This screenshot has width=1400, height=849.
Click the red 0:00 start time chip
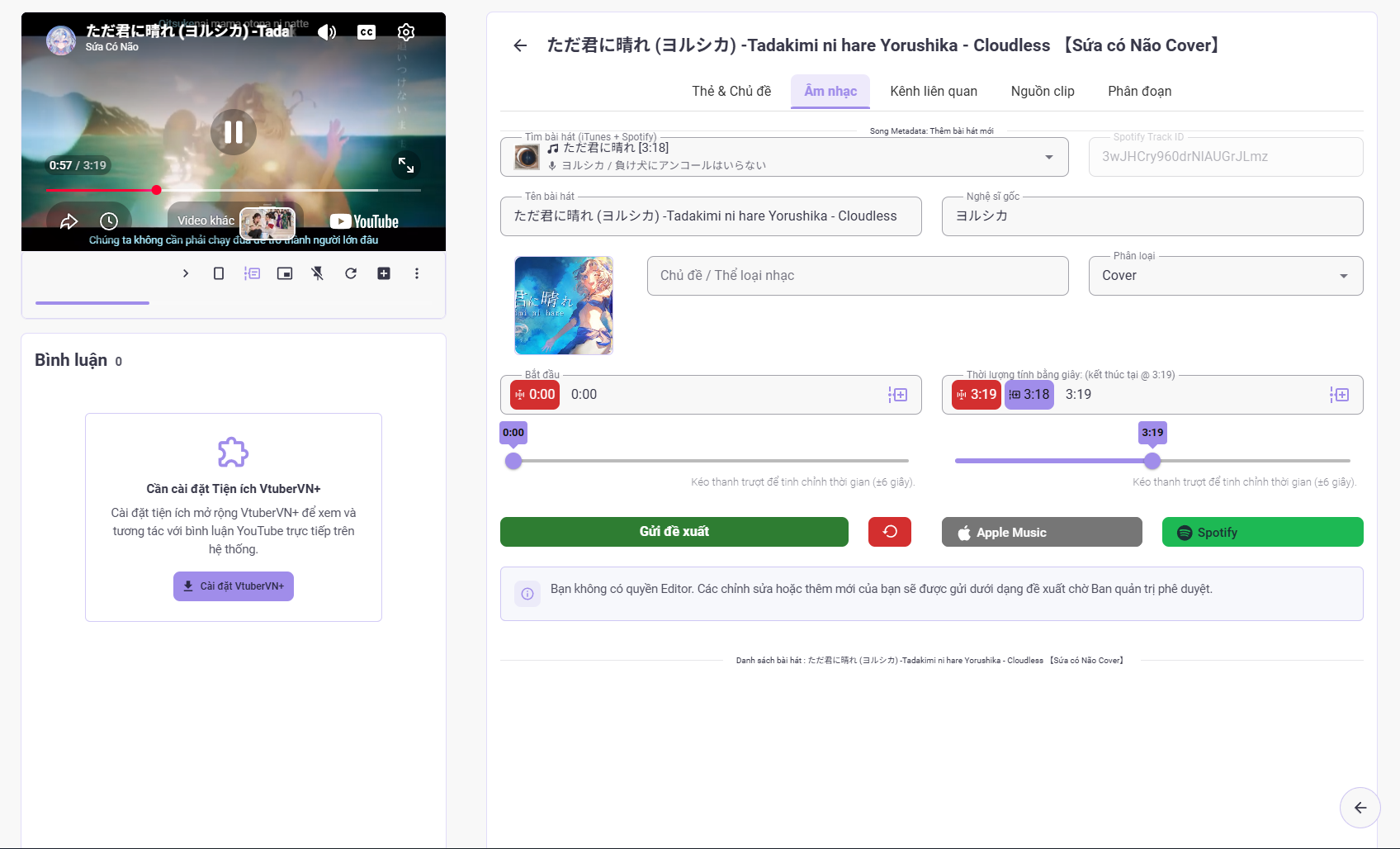tap(535, 395)
